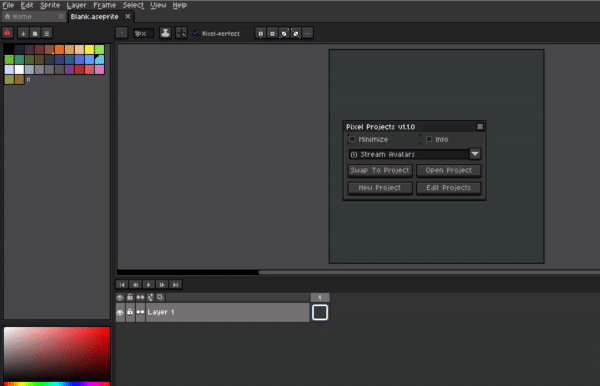The height and width of the screenshot is (386, 600).
Task: Select the cel thumbnail for frame 1
Action: (x=320, y=313)
